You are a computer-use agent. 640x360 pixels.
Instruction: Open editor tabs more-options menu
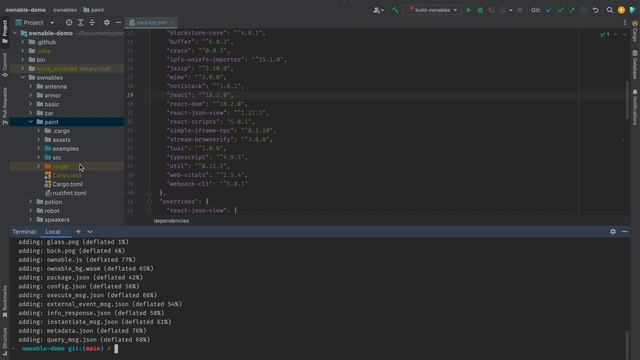tap(625, 22)
